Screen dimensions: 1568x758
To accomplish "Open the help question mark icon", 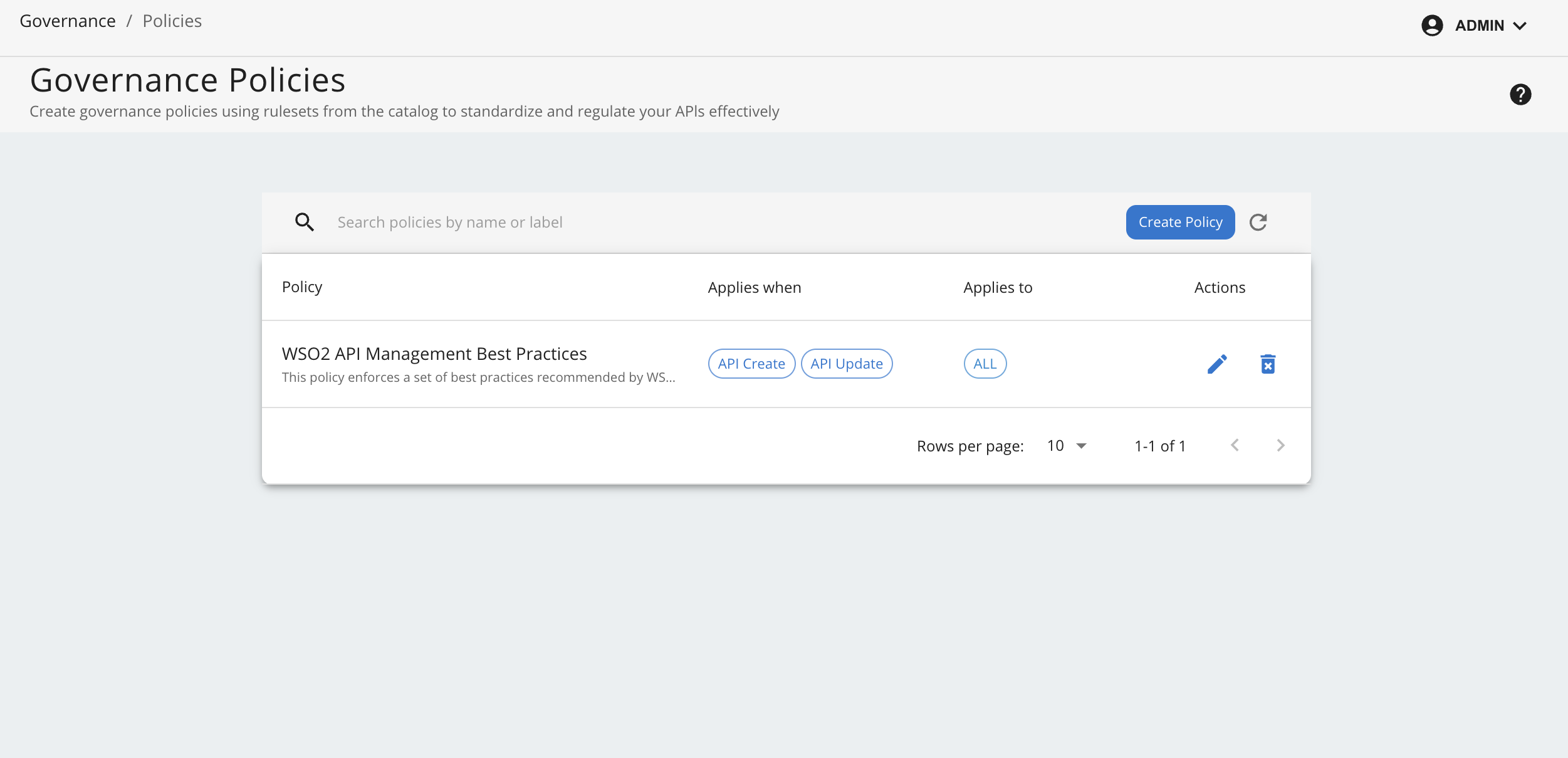I will click(x=1520, y=95).
